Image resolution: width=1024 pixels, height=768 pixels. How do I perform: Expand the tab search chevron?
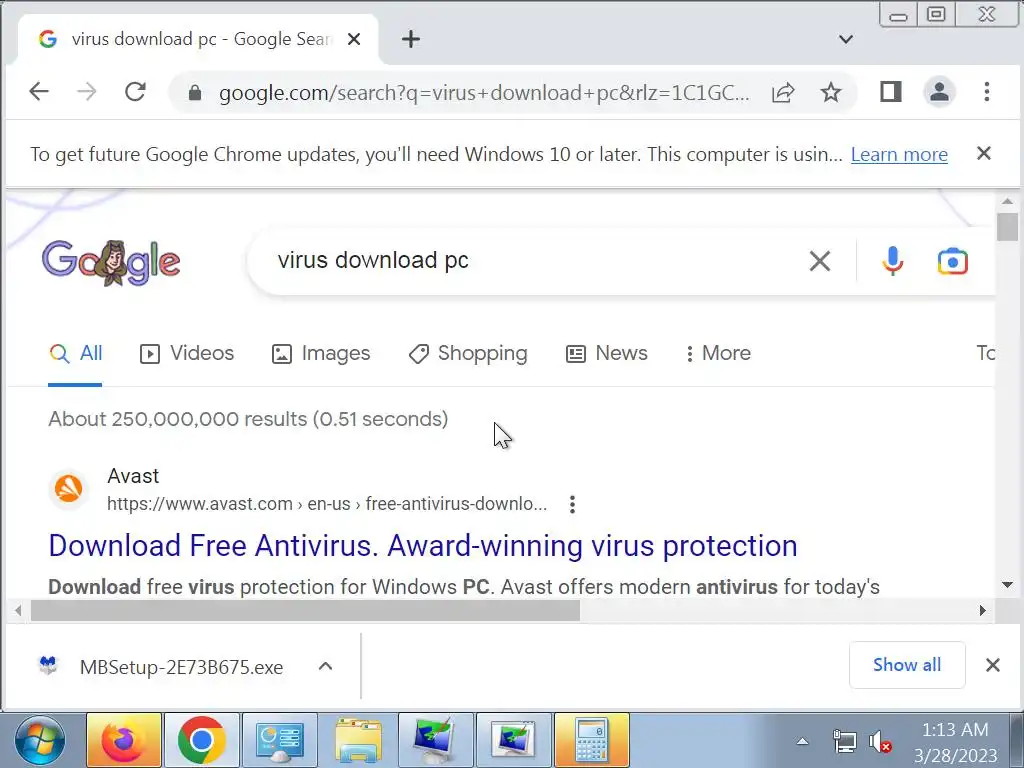pyautogui.click(x=846, y=39)
